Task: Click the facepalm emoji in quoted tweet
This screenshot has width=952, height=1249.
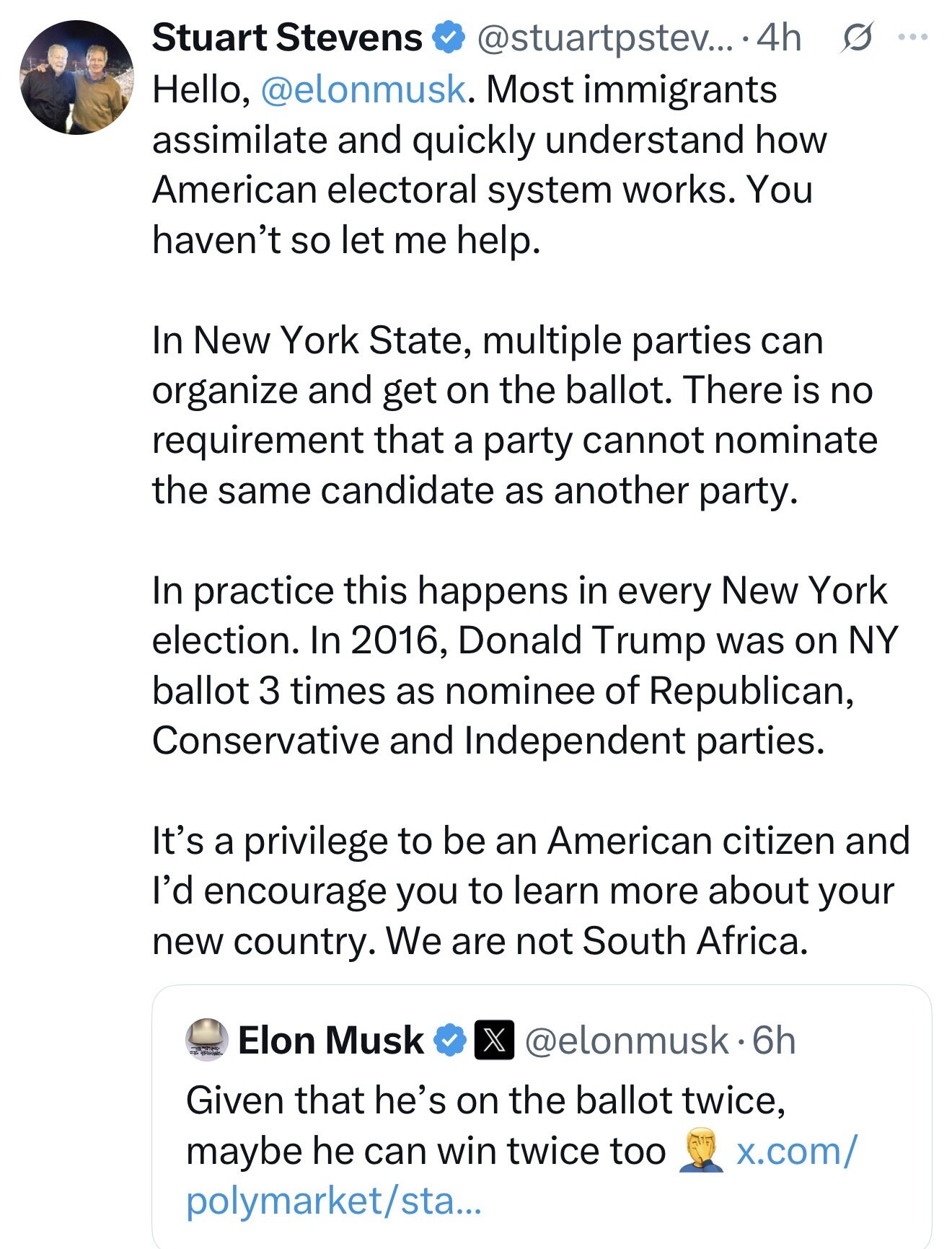Action: click(701, 1151)
